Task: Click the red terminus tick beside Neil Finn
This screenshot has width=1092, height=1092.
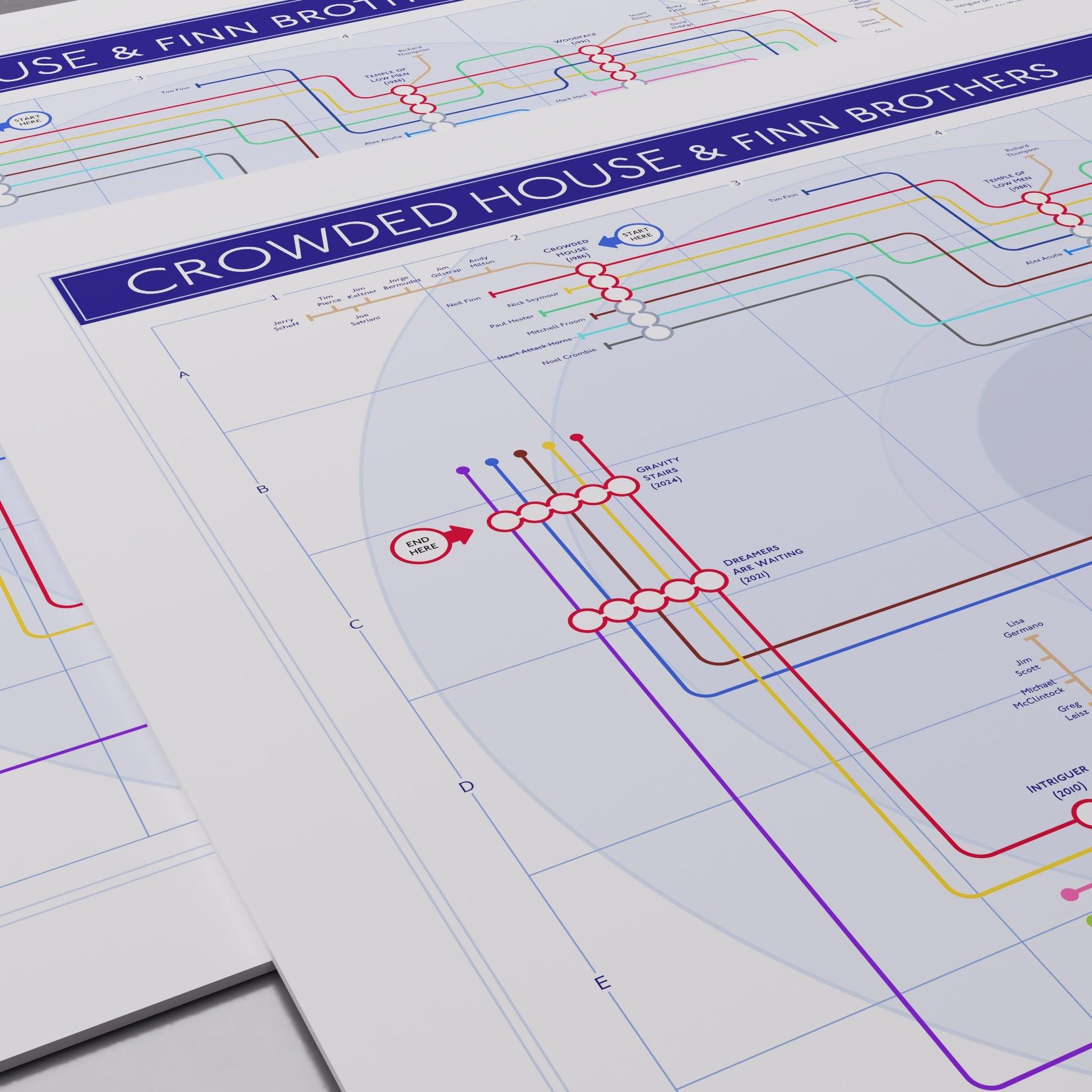Action: [493, 295]
